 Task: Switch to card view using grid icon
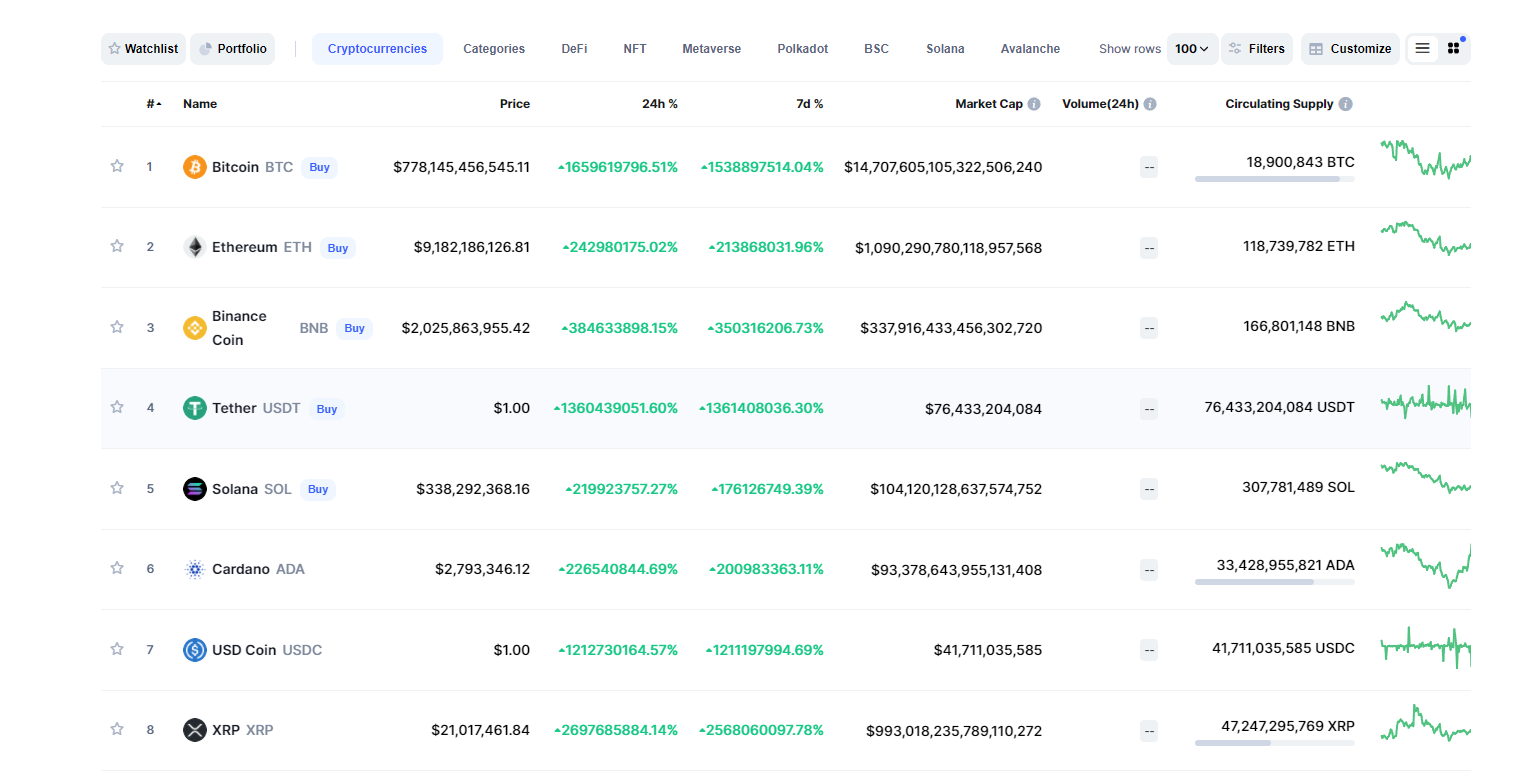point(1453,48)
